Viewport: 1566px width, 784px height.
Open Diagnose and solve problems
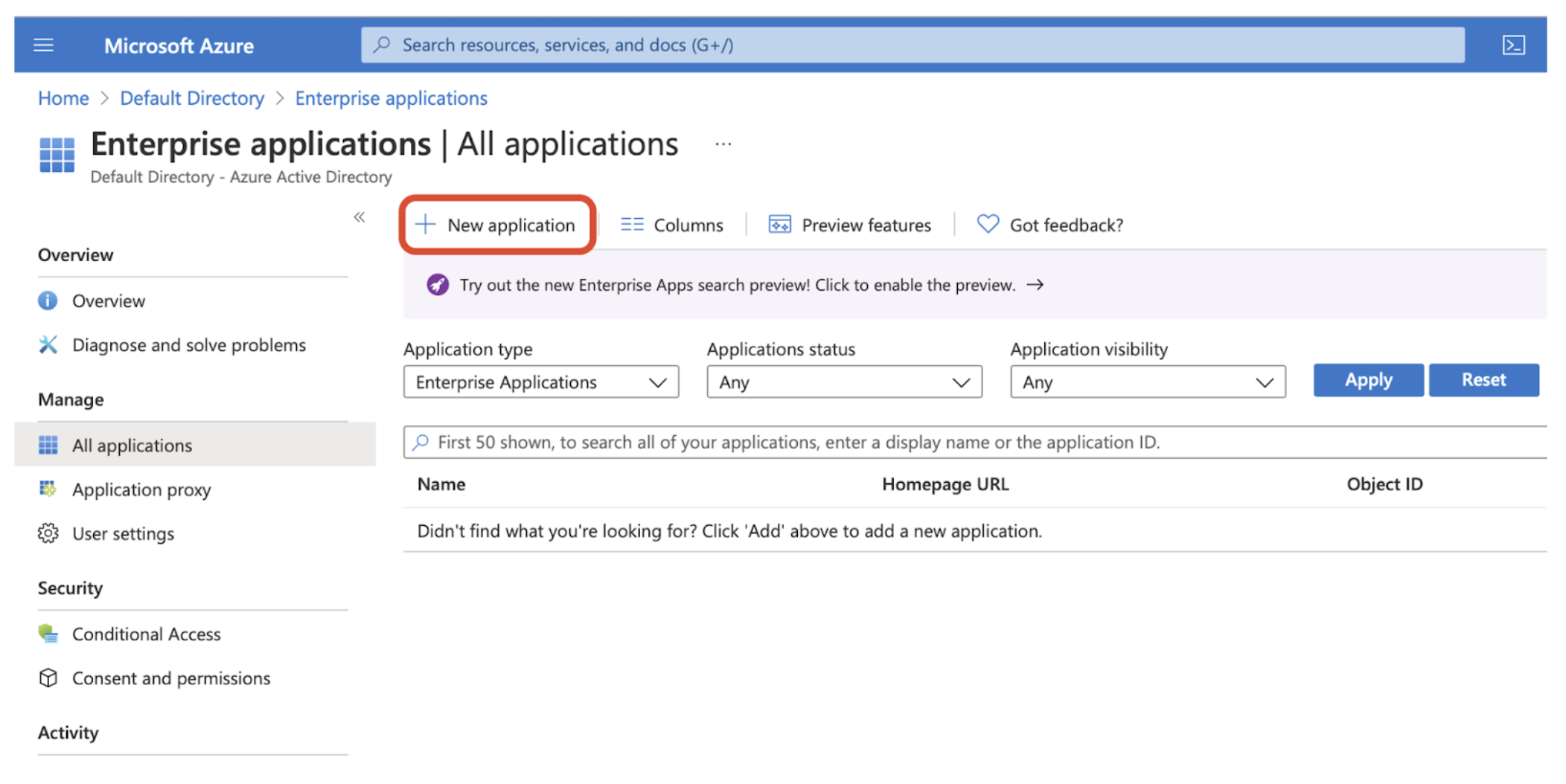(x=189, y=345)
